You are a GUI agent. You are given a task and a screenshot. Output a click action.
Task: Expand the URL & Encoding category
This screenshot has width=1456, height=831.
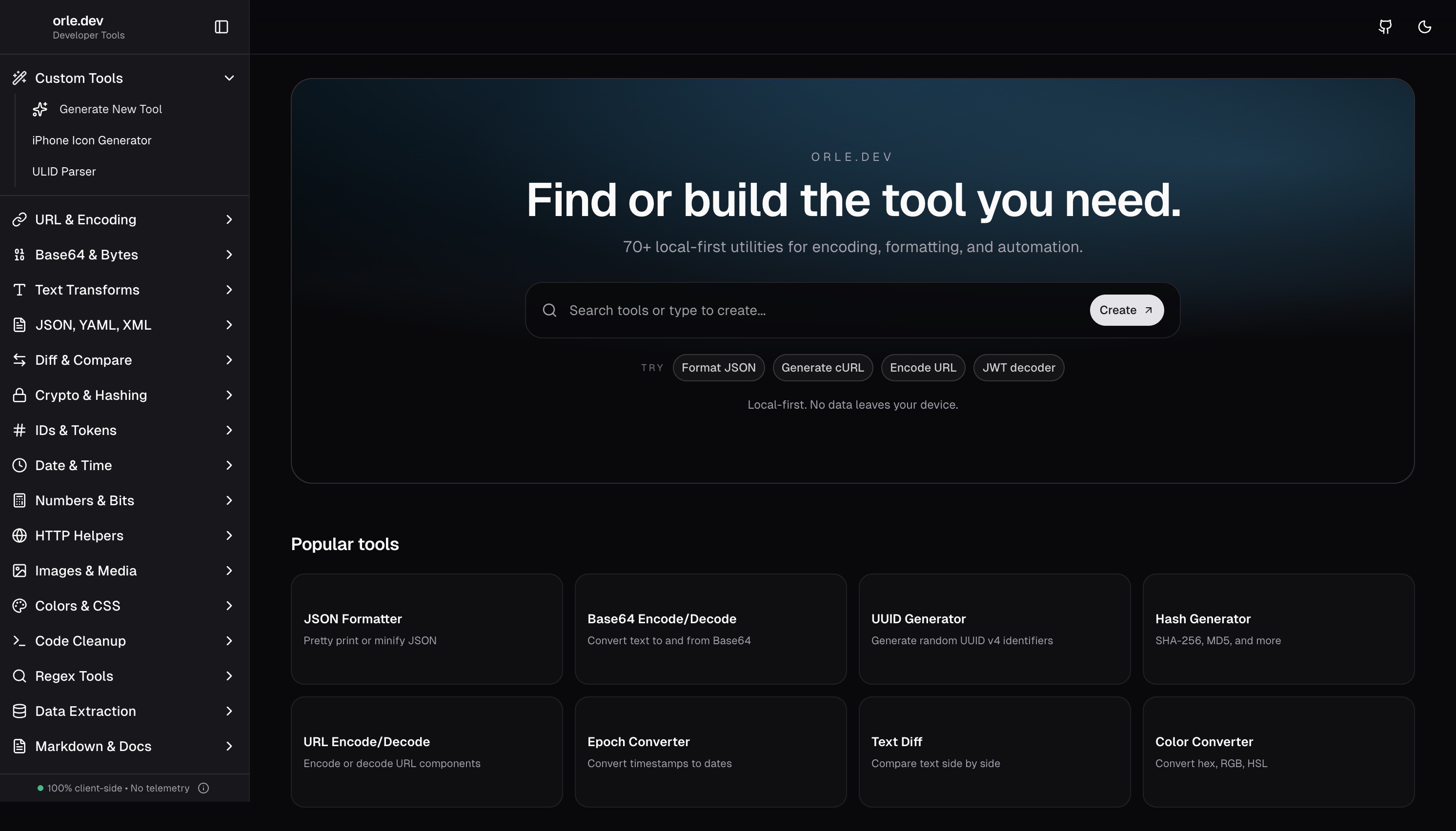(x=229, y=219)
